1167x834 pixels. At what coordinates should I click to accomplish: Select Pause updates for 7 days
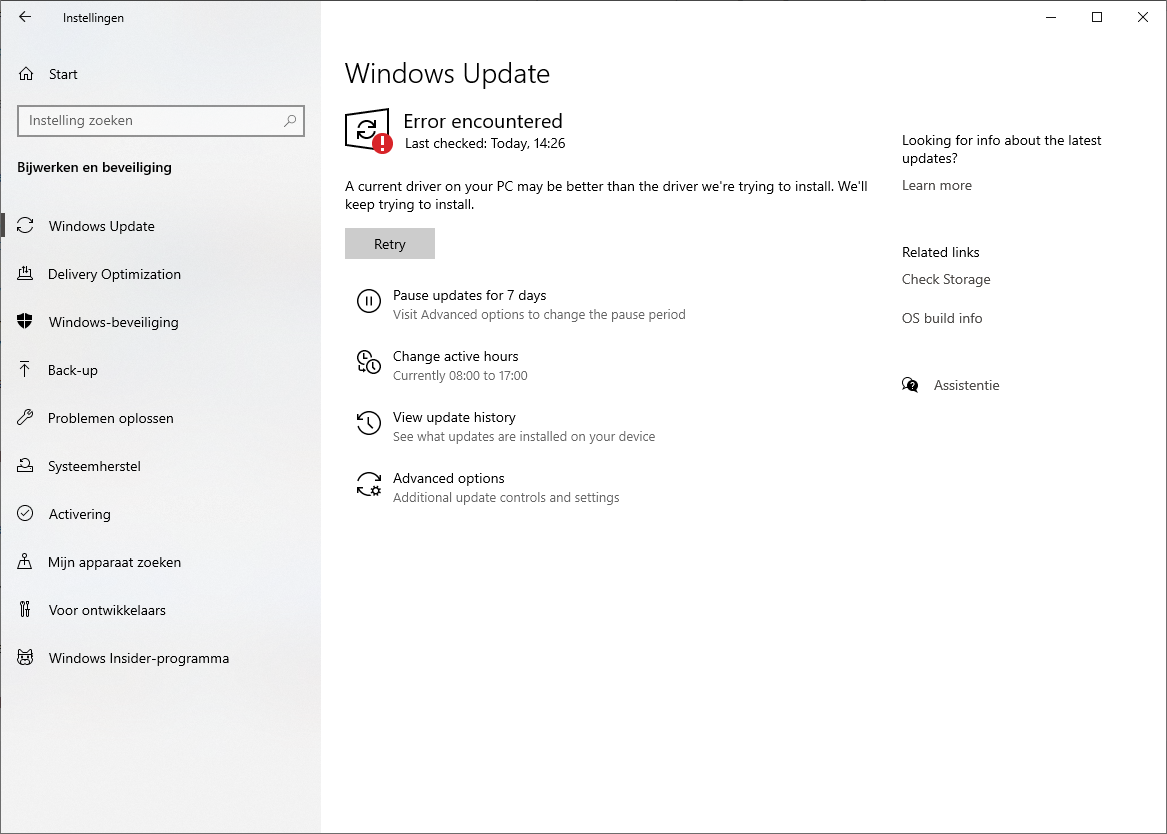(469, 295)
